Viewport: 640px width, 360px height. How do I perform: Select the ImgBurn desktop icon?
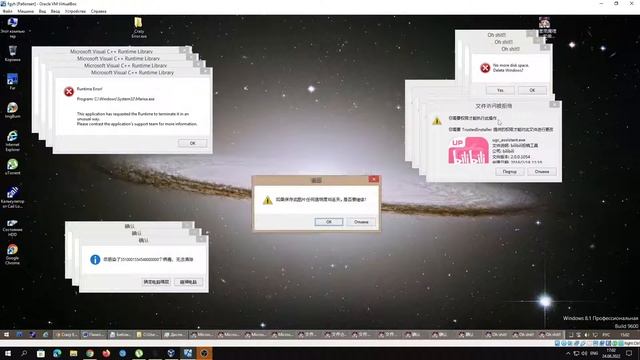[13, 110]
